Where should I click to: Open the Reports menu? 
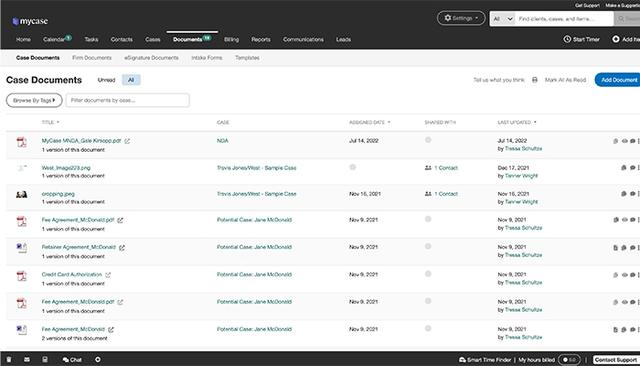261,40
